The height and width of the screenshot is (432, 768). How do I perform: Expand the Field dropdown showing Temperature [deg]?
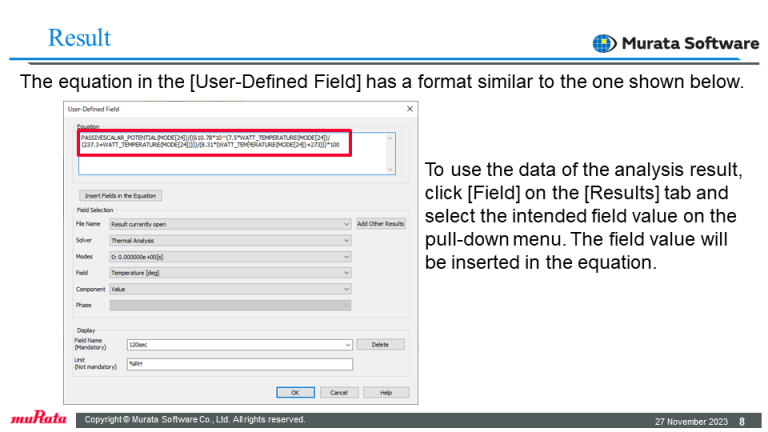click(x=230, y=273)
